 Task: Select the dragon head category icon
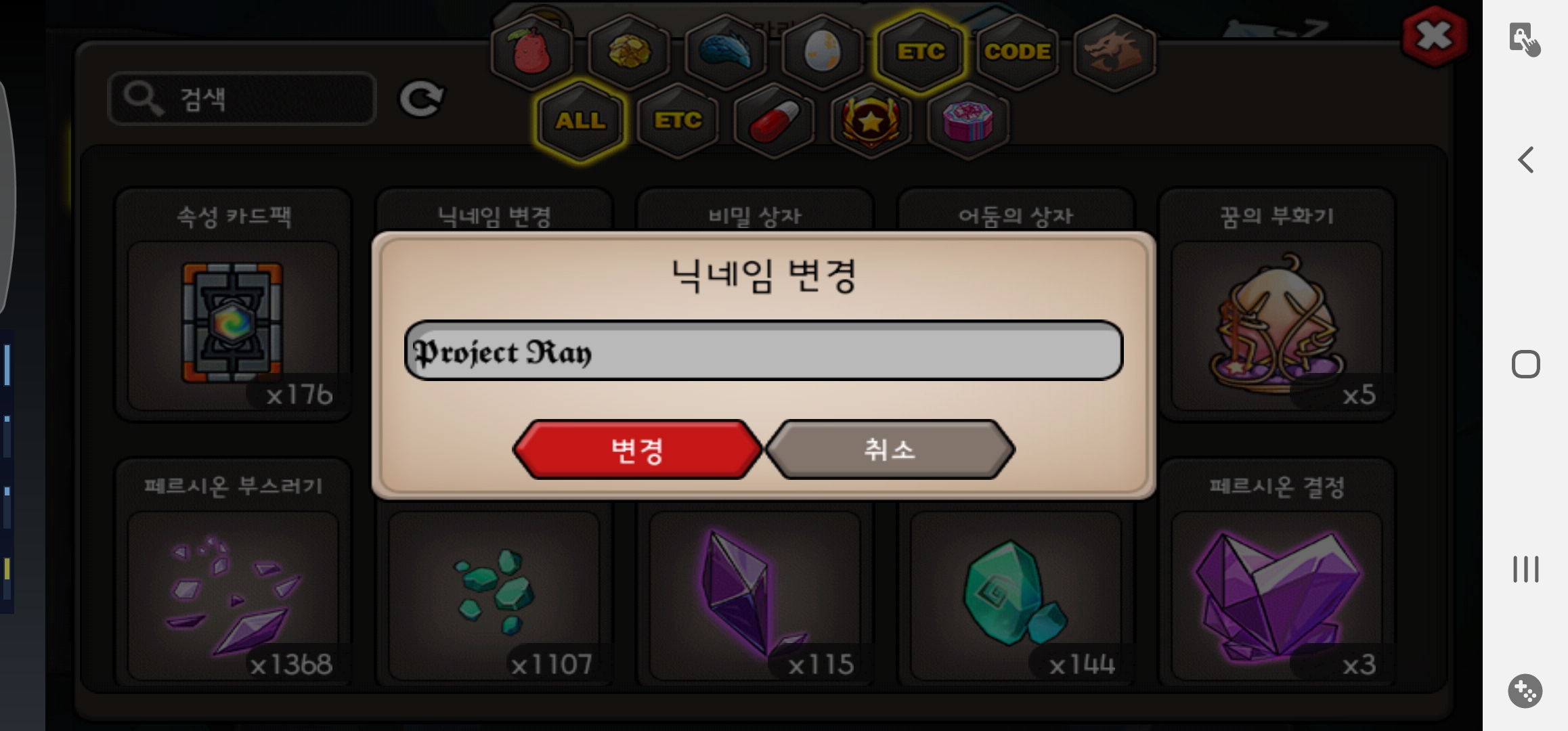tap(1114, 51)
